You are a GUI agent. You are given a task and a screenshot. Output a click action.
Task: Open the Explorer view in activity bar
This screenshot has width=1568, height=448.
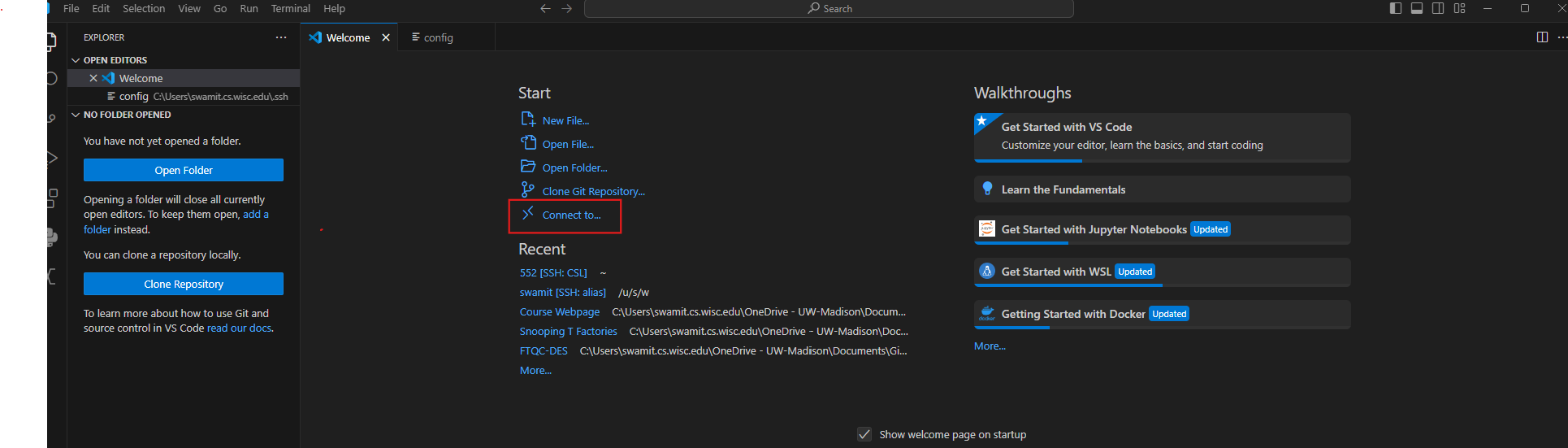[x=51, y=41]
